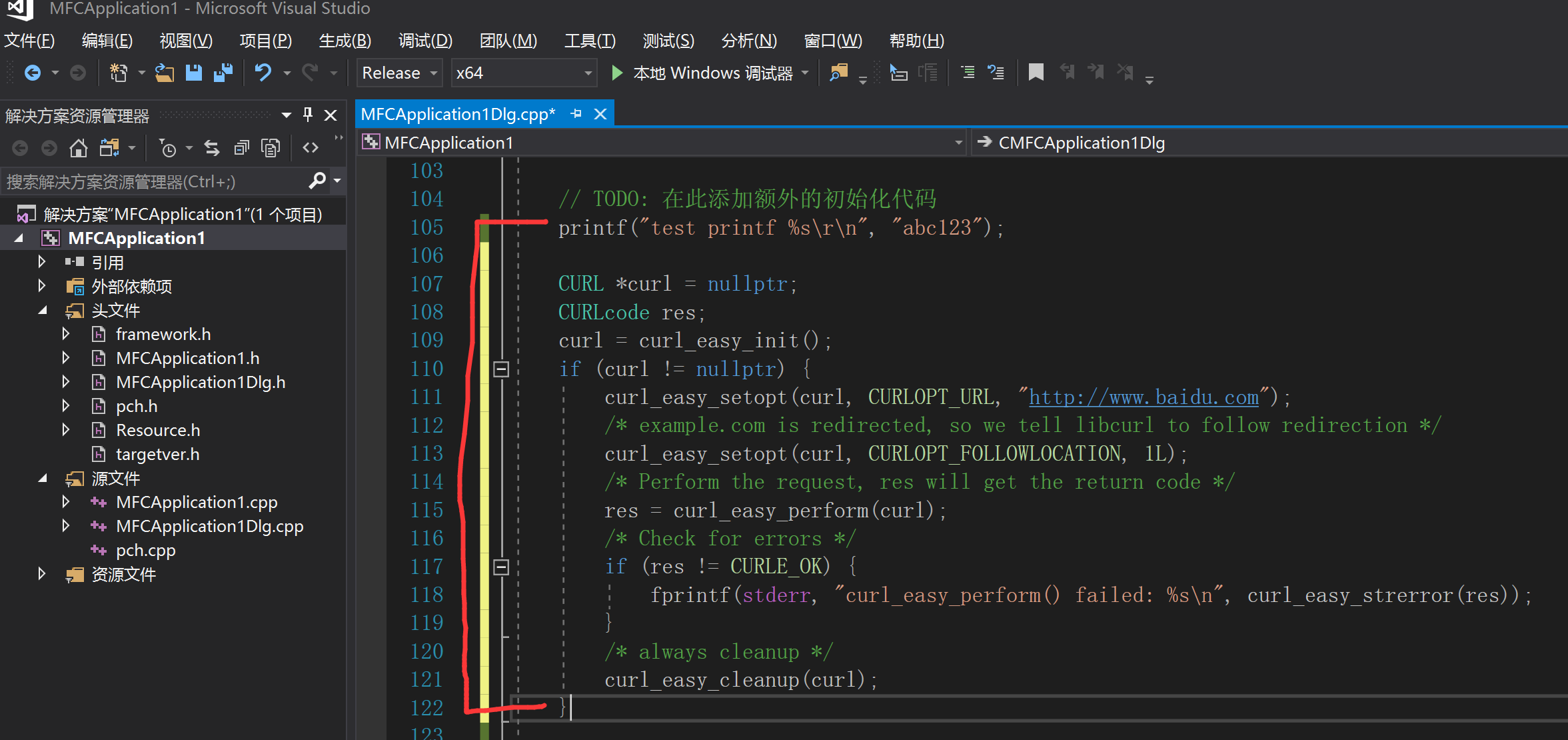1568x740 pixels.
Task: Collapse the if block at line 110
Action: (x=501, y=368)
